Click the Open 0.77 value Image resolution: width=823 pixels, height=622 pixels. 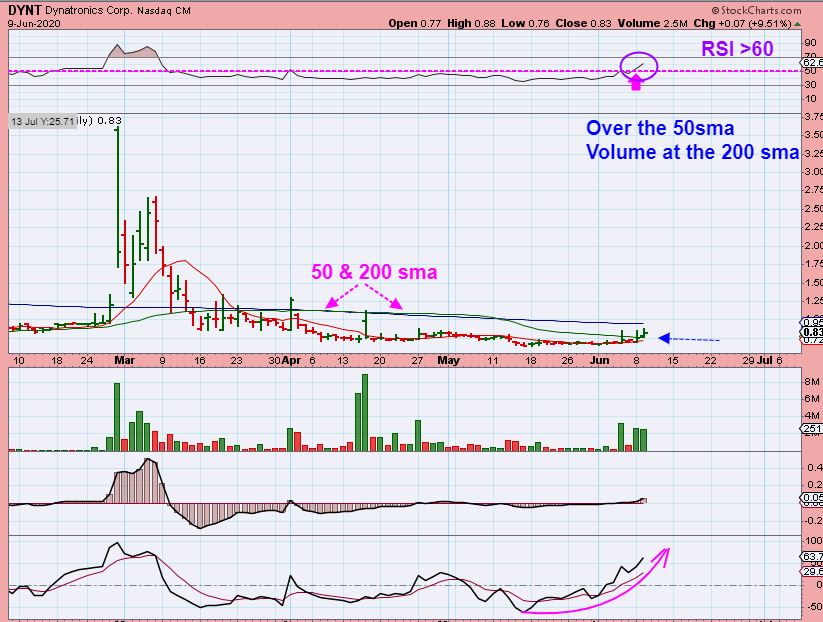415,24
